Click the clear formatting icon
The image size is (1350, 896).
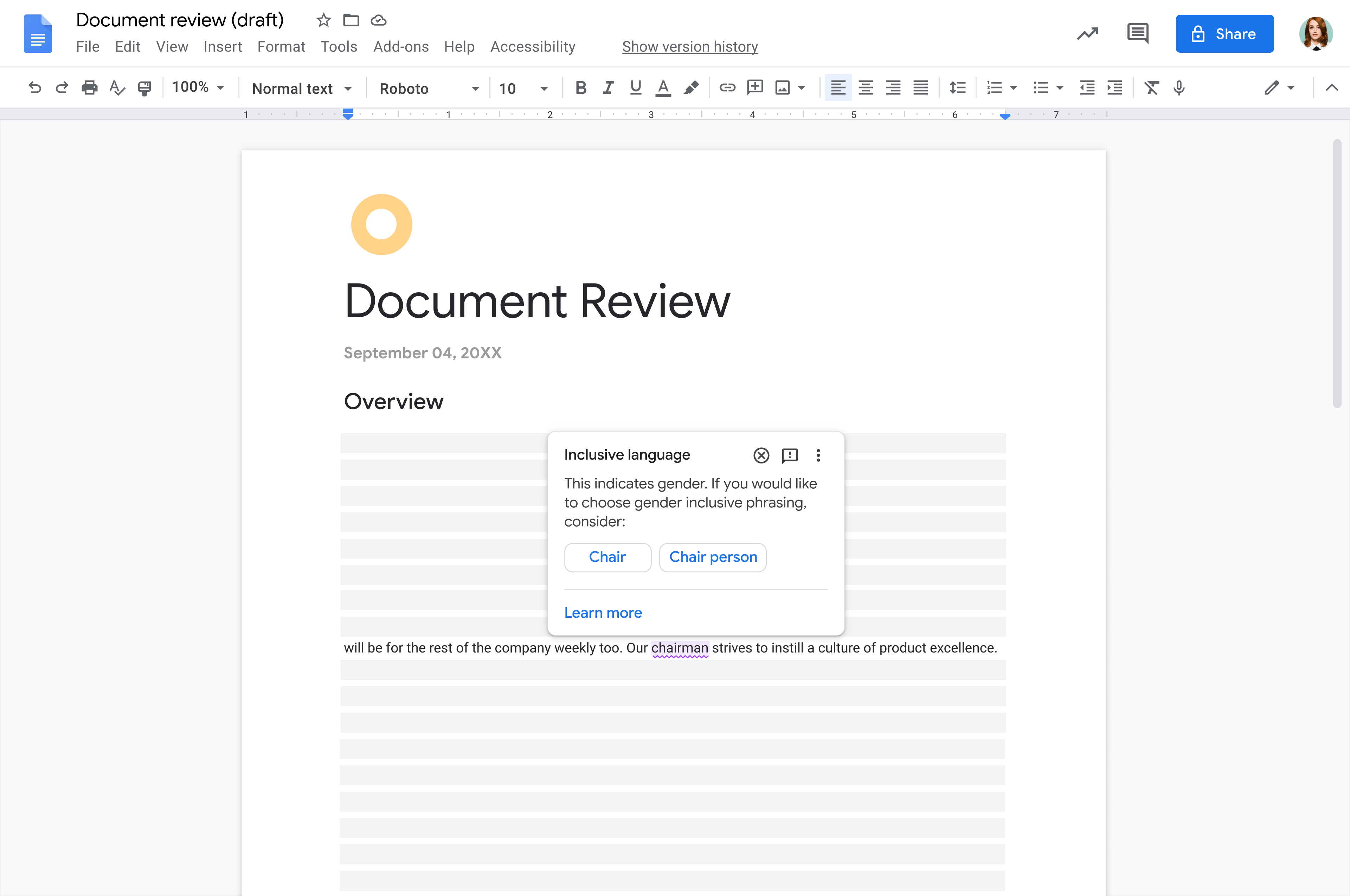[1151, 87]
